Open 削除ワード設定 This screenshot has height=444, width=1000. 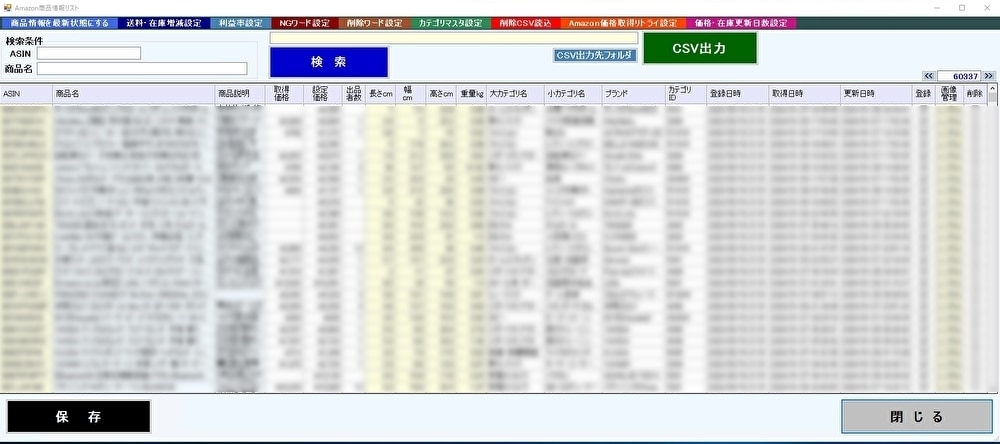[x=374, y=23]
